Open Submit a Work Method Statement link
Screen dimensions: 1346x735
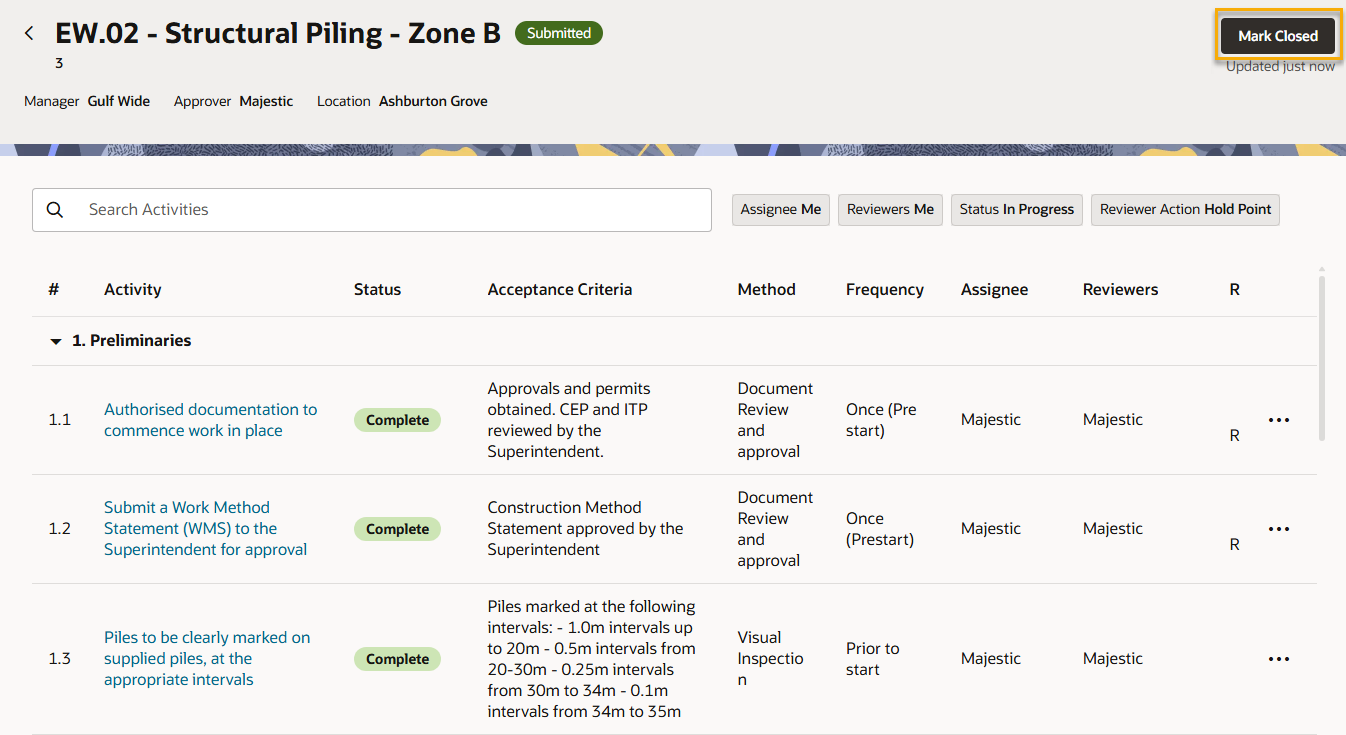coord(205,529)
